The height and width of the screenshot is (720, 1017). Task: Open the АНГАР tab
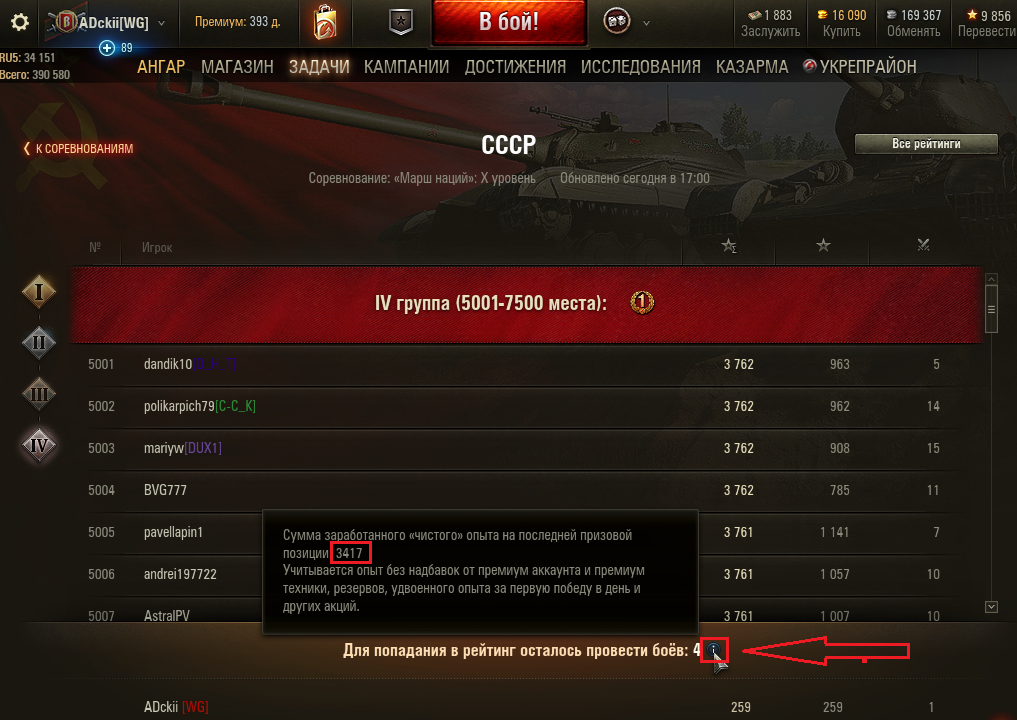[161, 67]
